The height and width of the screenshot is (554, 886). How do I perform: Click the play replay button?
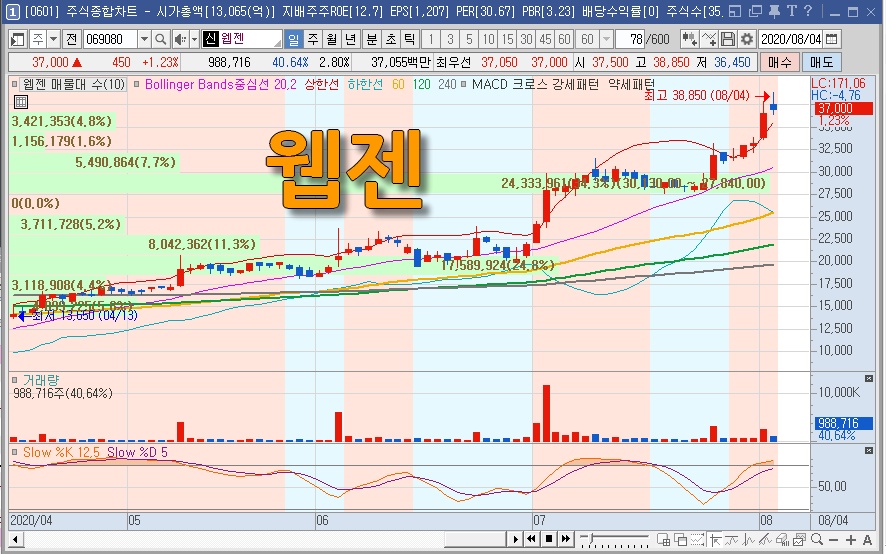click(x=515, y=539)
